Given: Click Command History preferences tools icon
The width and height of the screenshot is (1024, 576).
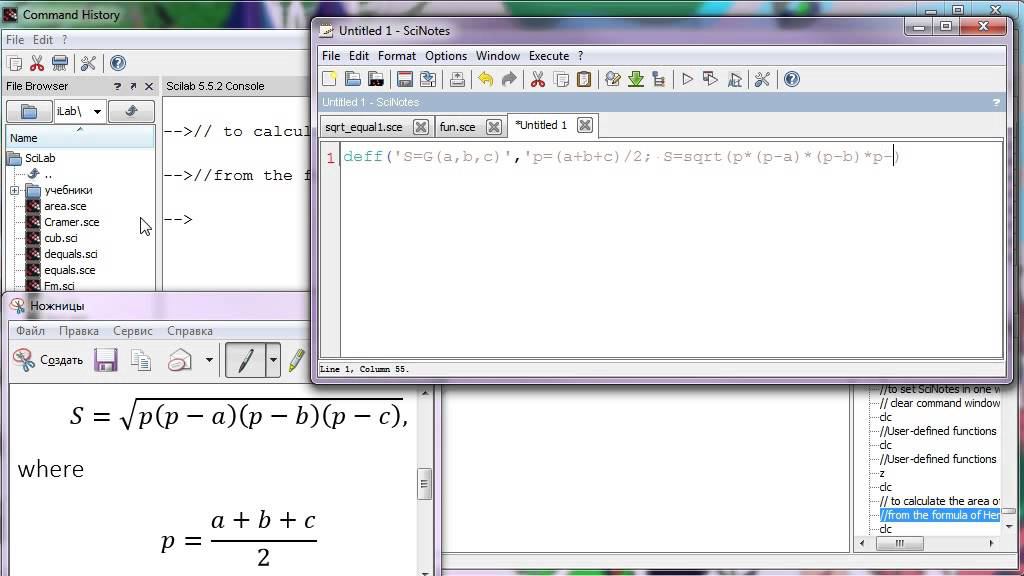Looking at the screenshot, I should pos(88,63).
